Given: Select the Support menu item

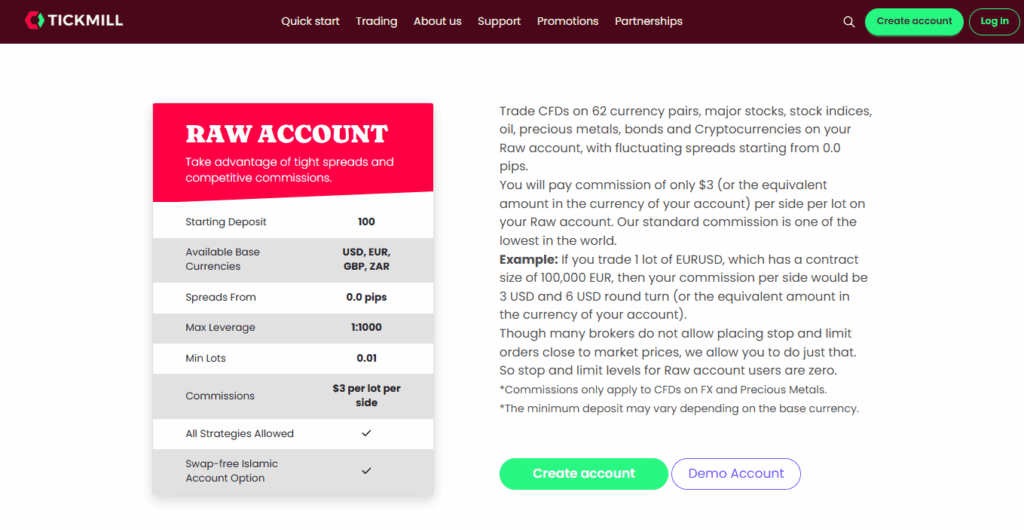Looking at the screenshot, I should coord(499,21).
